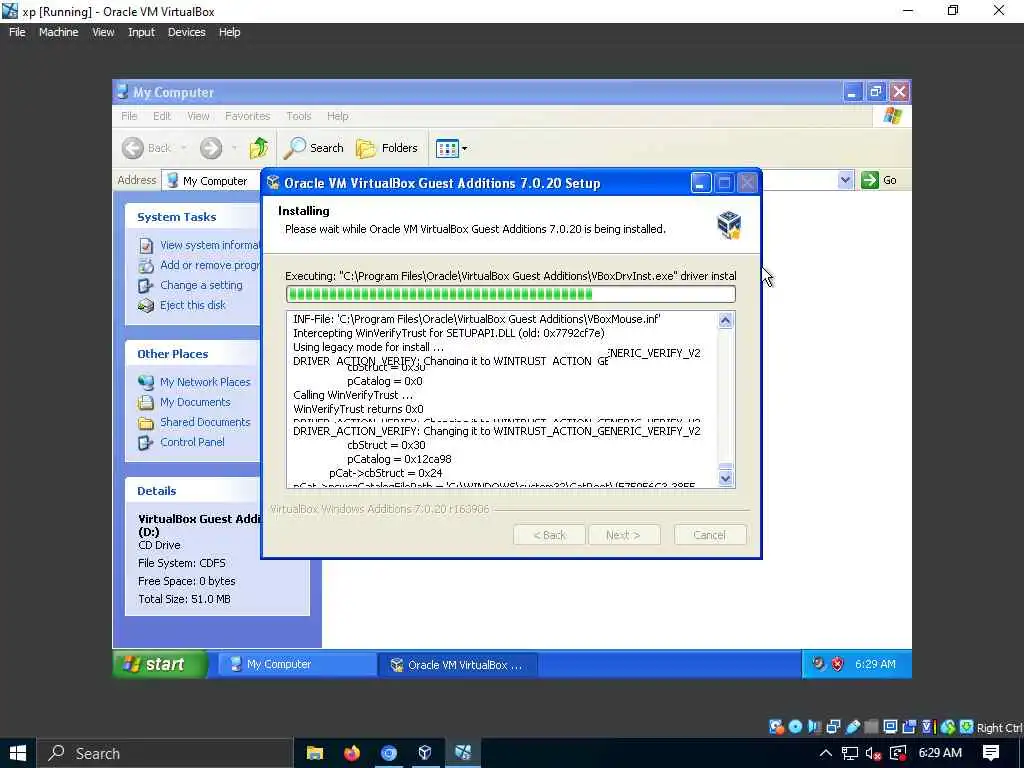Click the green Go arrow button
Viewport: 1024px width, 768px height.
pyautogui.click(x=870, y=180)
